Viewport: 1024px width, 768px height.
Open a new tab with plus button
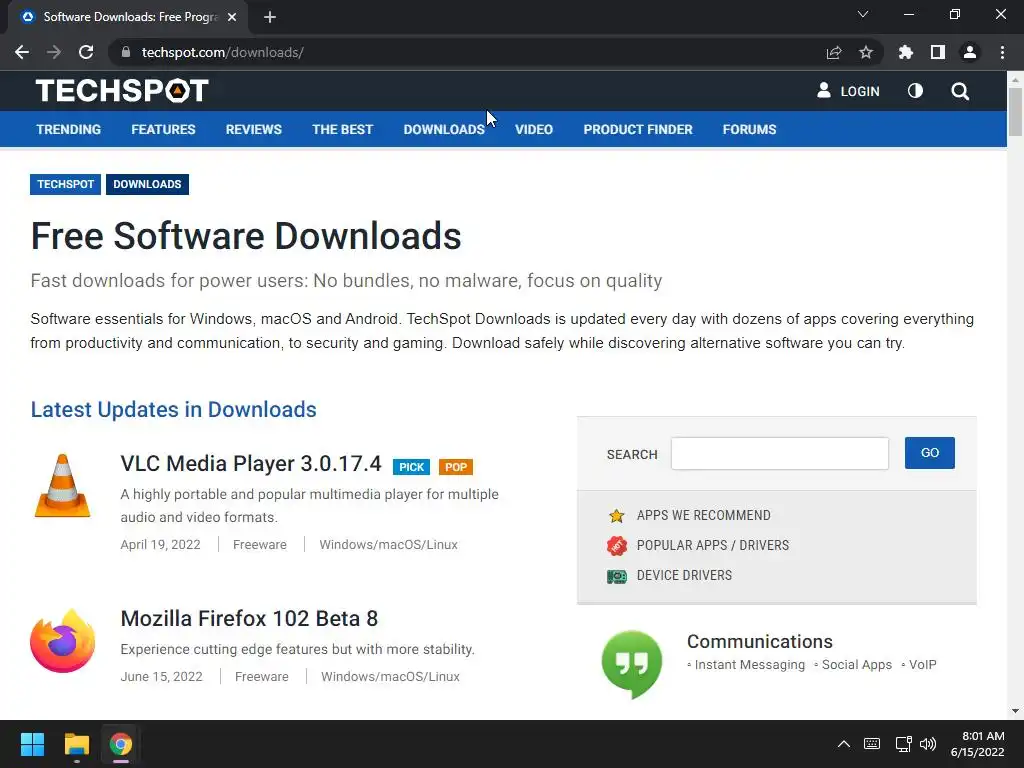270,17
